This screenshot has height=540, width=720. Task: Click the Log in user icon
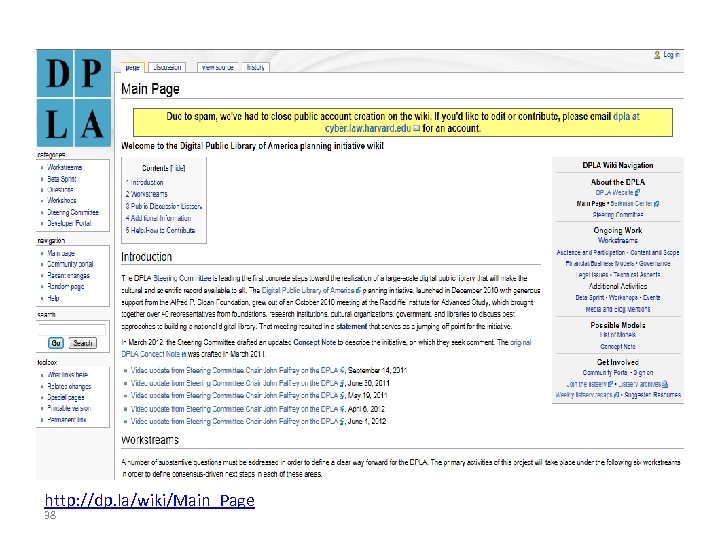[x=657, y=55]
